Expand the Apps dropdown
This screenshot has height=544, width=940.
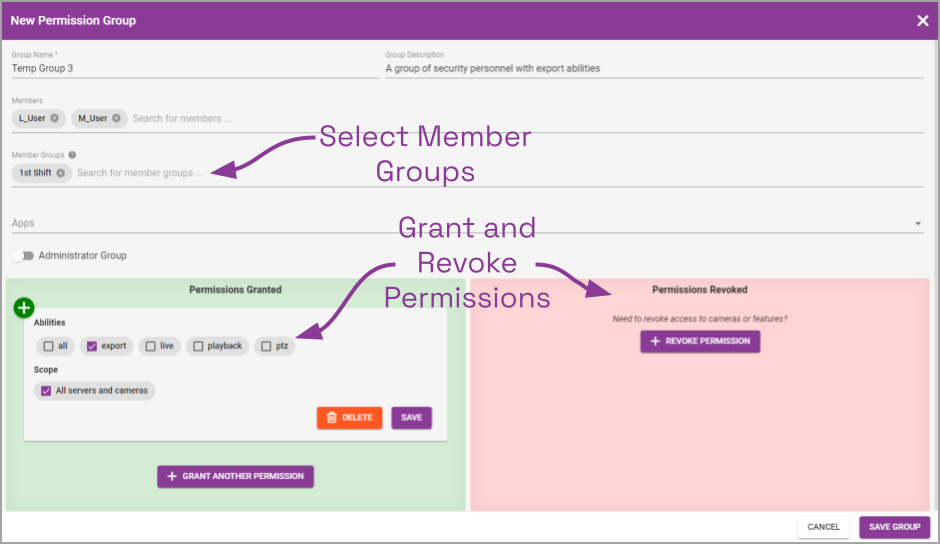917,224
